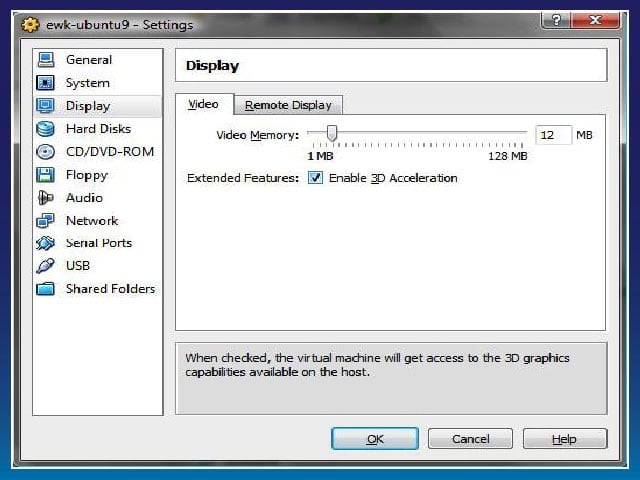The image size is (640, 480).
Task: Click the Serial Ports connector icon
Action: pos(45,243)
